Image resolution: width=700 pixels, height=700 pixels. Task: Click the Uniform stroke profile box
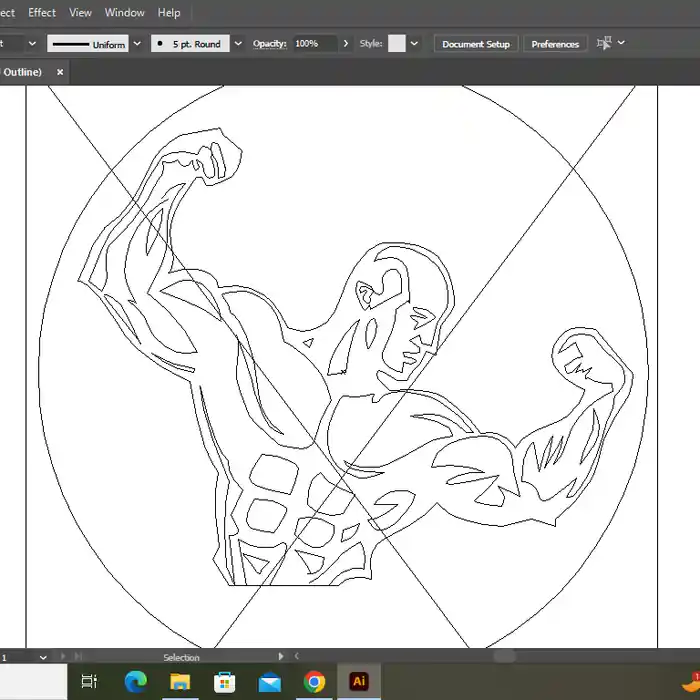(88, 44)
